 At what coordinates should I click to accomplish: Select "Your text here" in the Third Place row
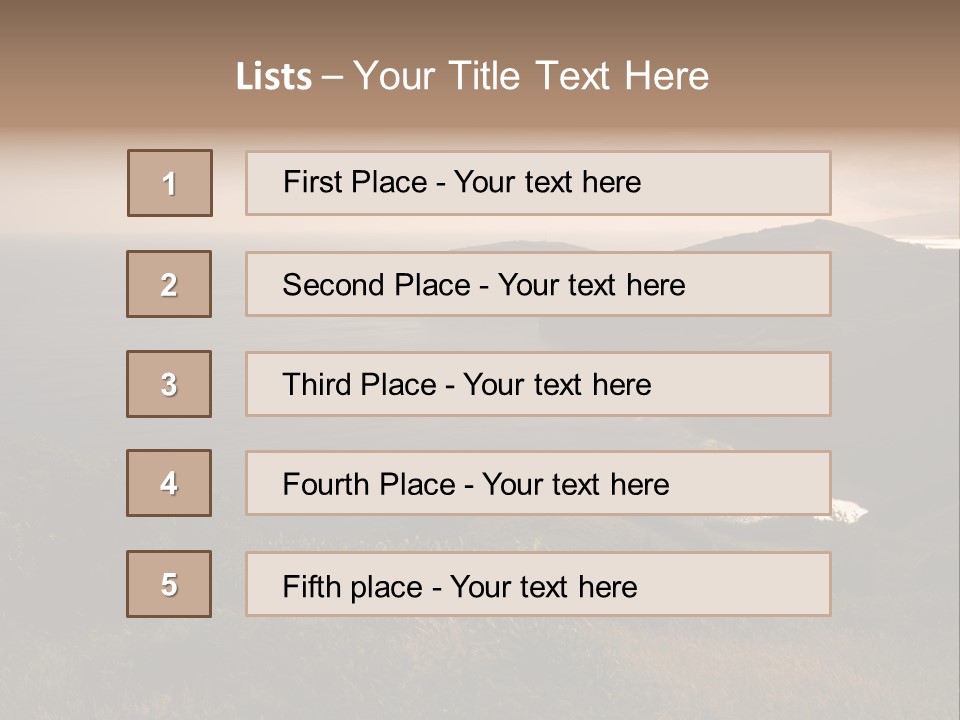[x=557, y=385]
